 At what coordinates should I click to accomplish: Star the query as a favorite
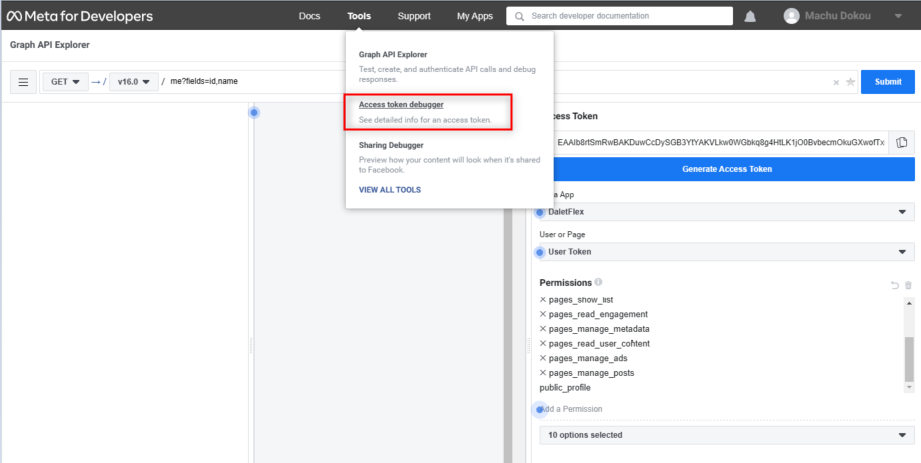coord(851,82)
